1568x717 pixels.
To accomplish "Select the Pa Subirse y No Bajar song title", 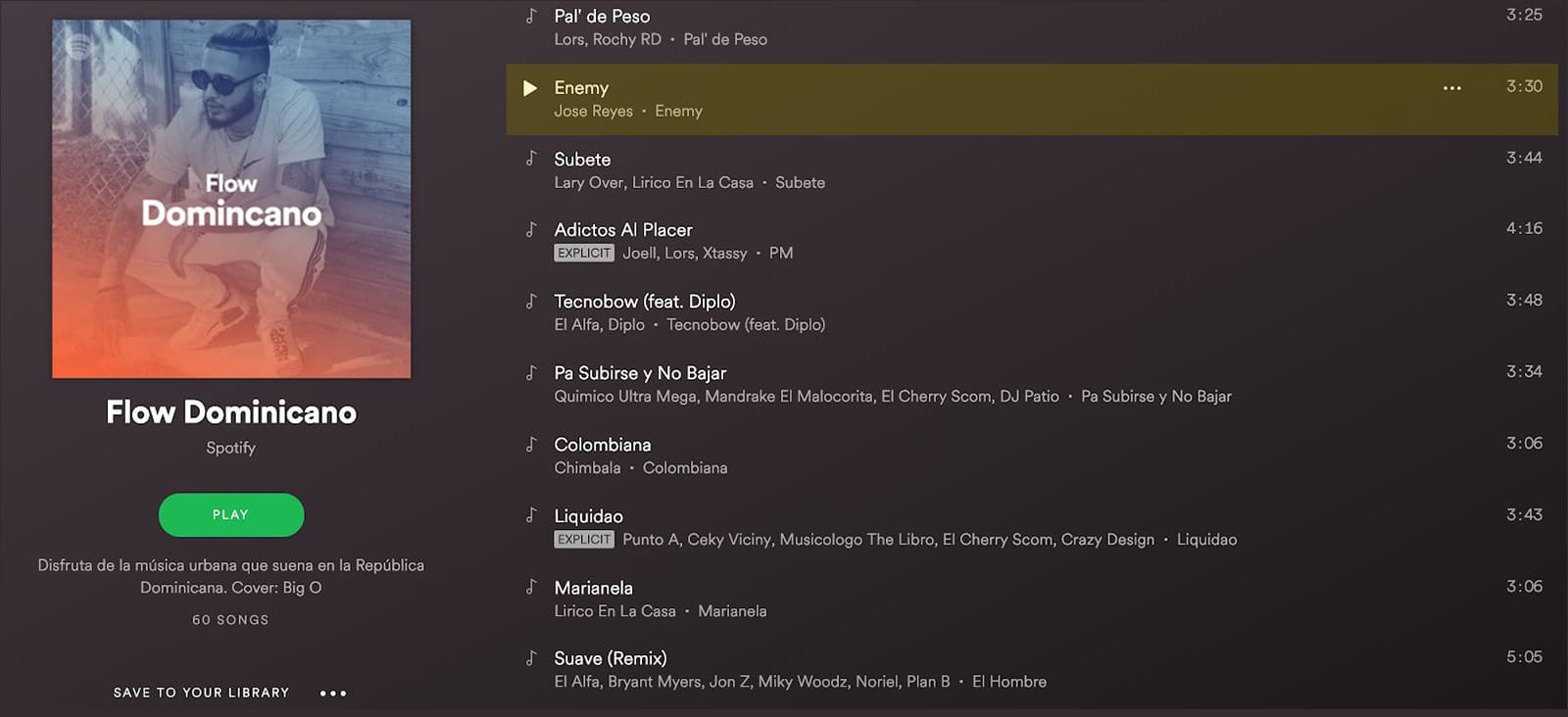I will (x=640, y=373).
